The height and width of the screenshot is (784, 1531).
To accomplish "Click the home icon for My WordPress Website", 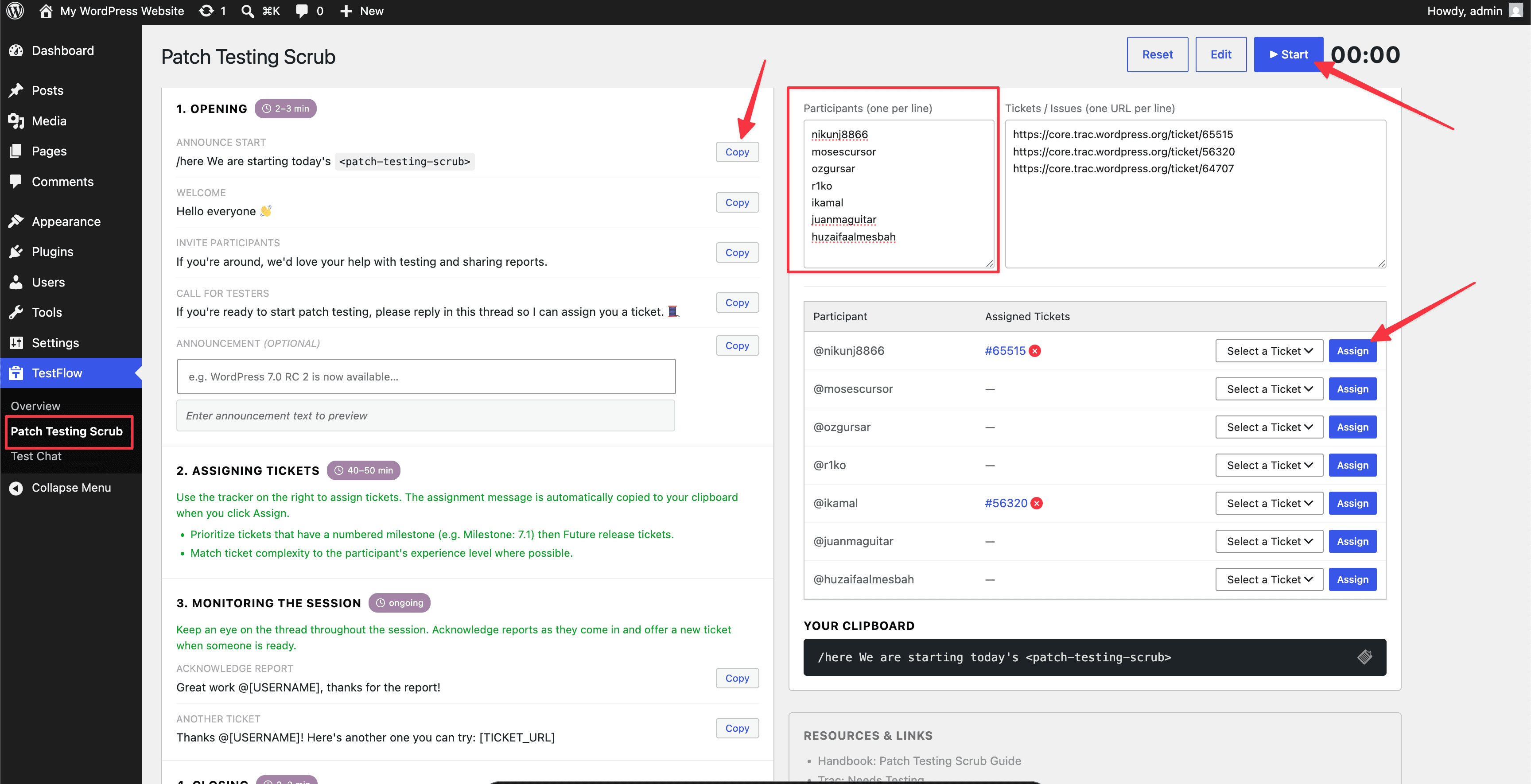I will pos(46,11).
